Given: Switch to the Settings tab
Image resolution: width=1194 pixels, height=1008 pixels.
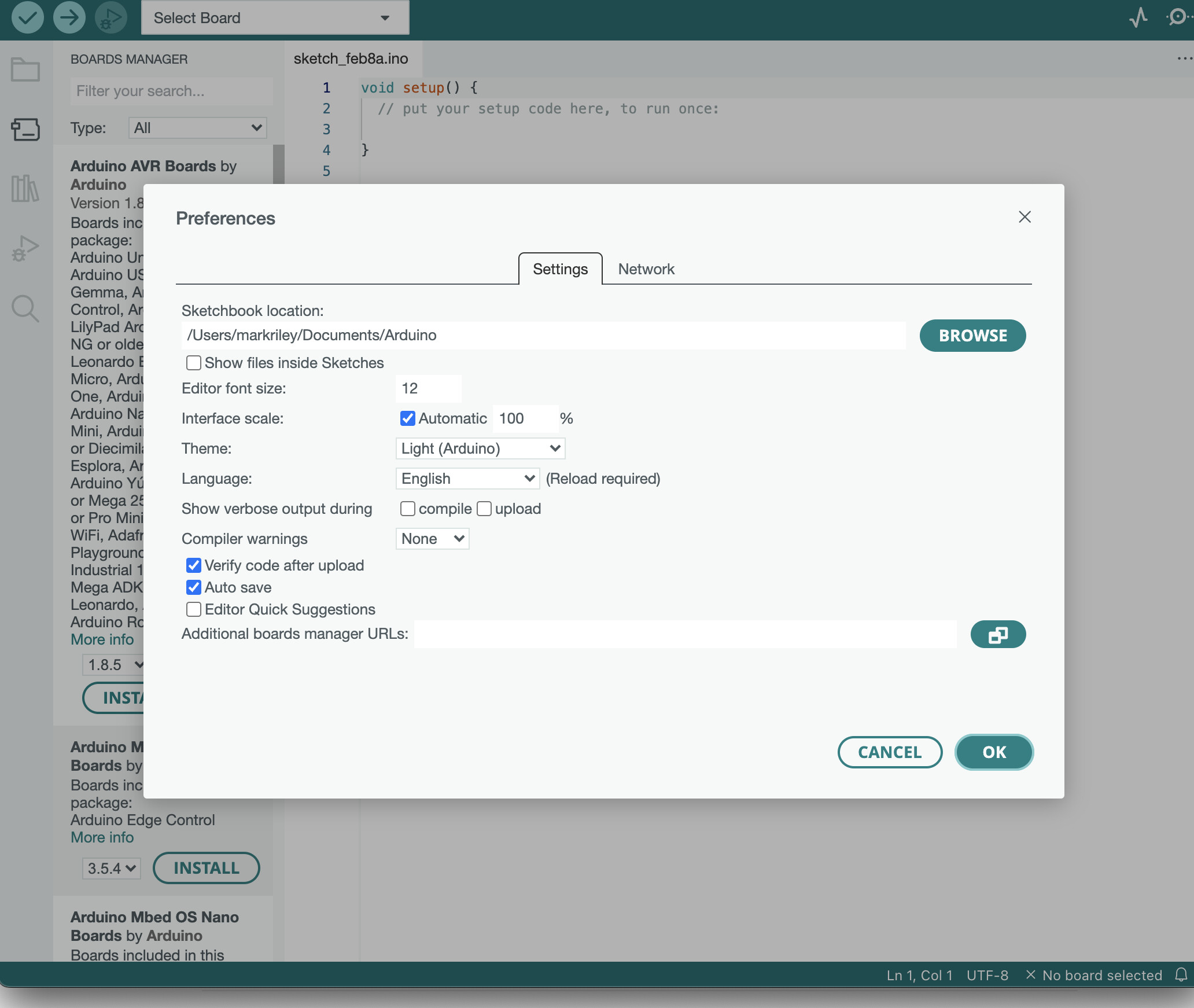Looking at the screenshot, I should tap(560, 269).
